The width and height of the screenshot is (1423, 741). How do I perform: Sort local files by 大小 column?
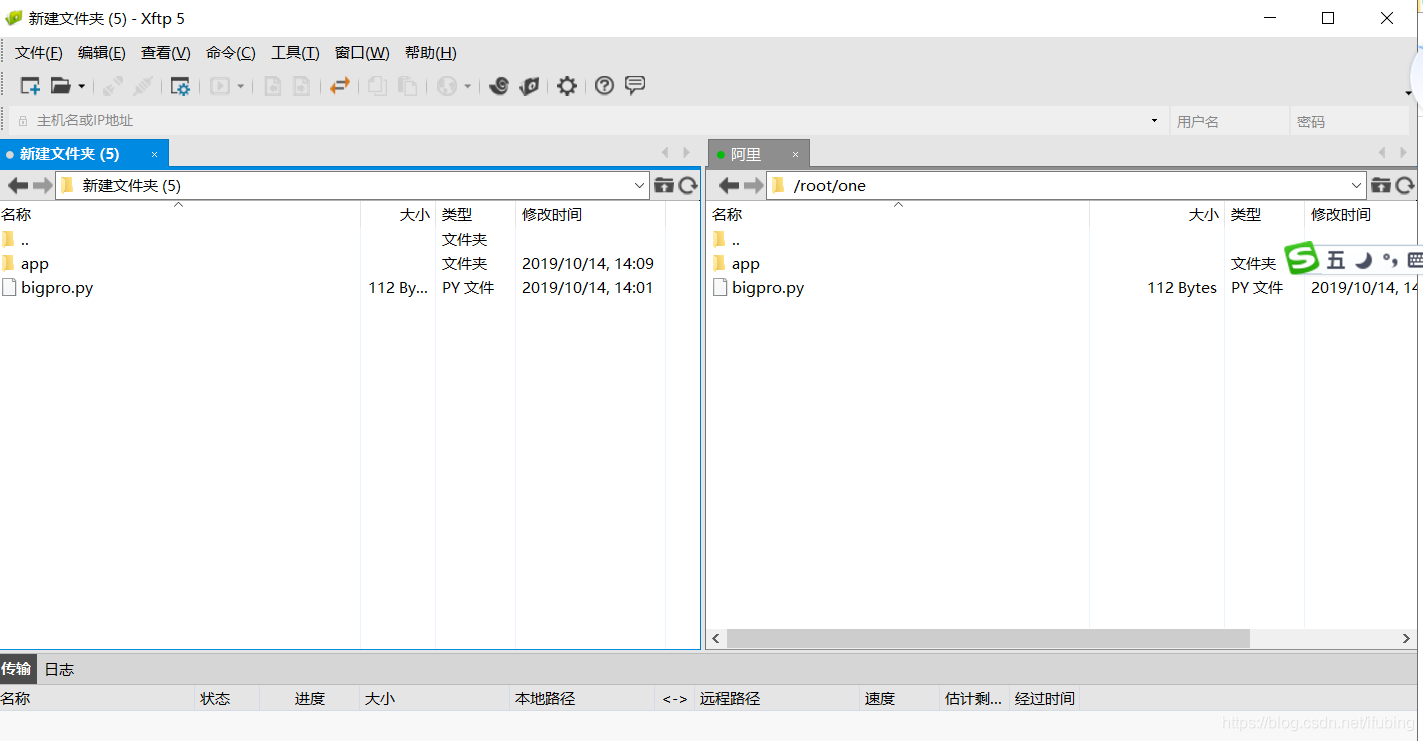[398, 214]
